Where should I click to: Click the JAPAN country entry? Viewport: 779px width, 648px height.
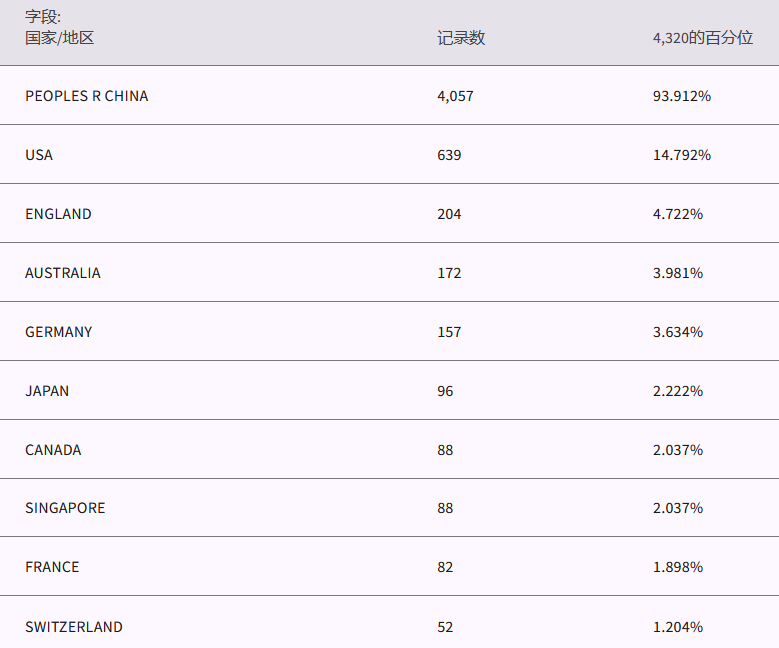(47, 391)
